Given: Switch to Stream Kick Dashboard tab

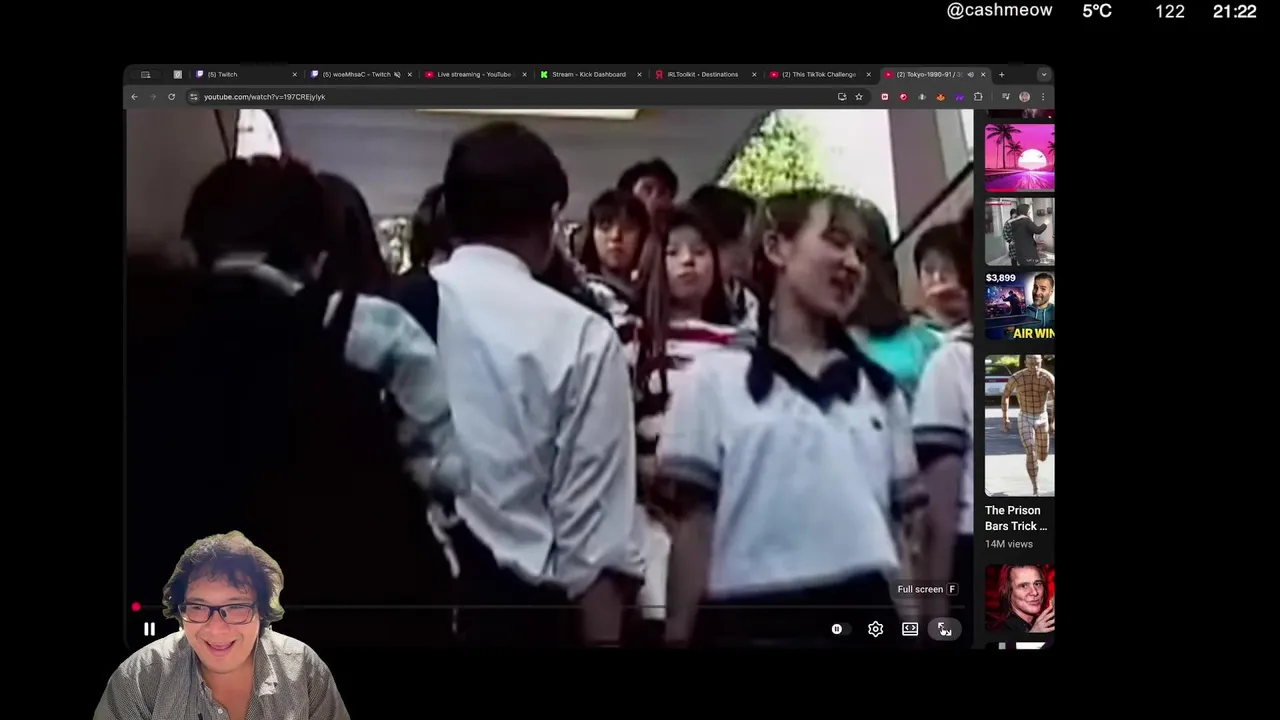Looking at the screenshot, I should pos(588,74).
